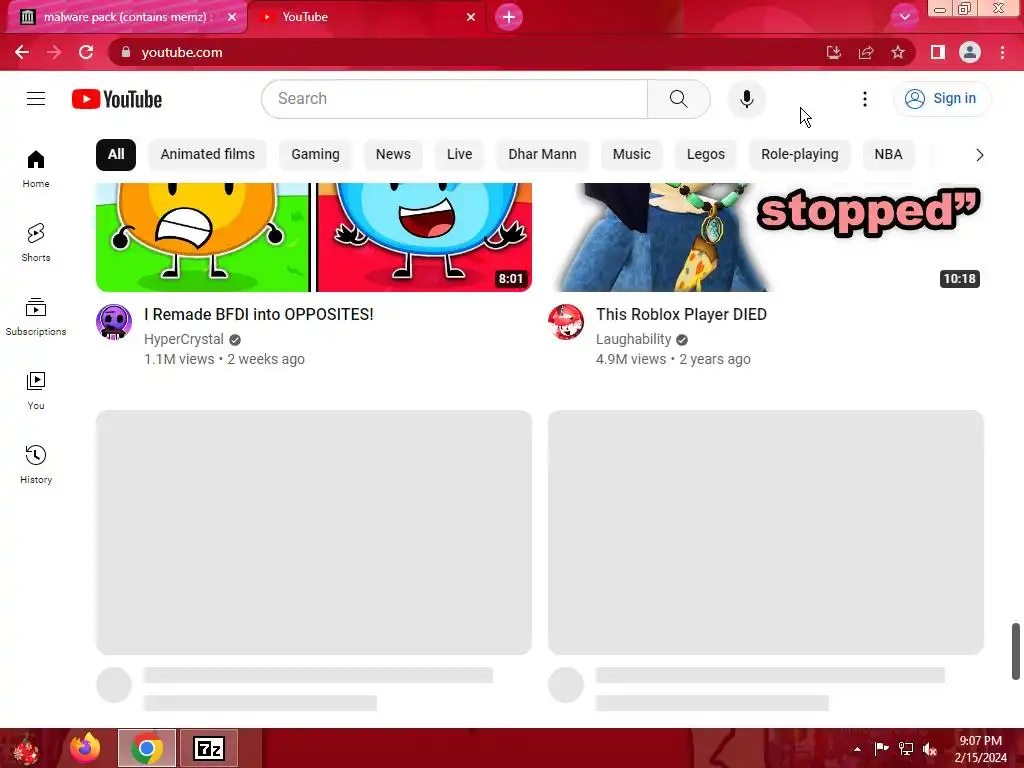Click the network tray icon
The image size is (1024, 768).
906,749
